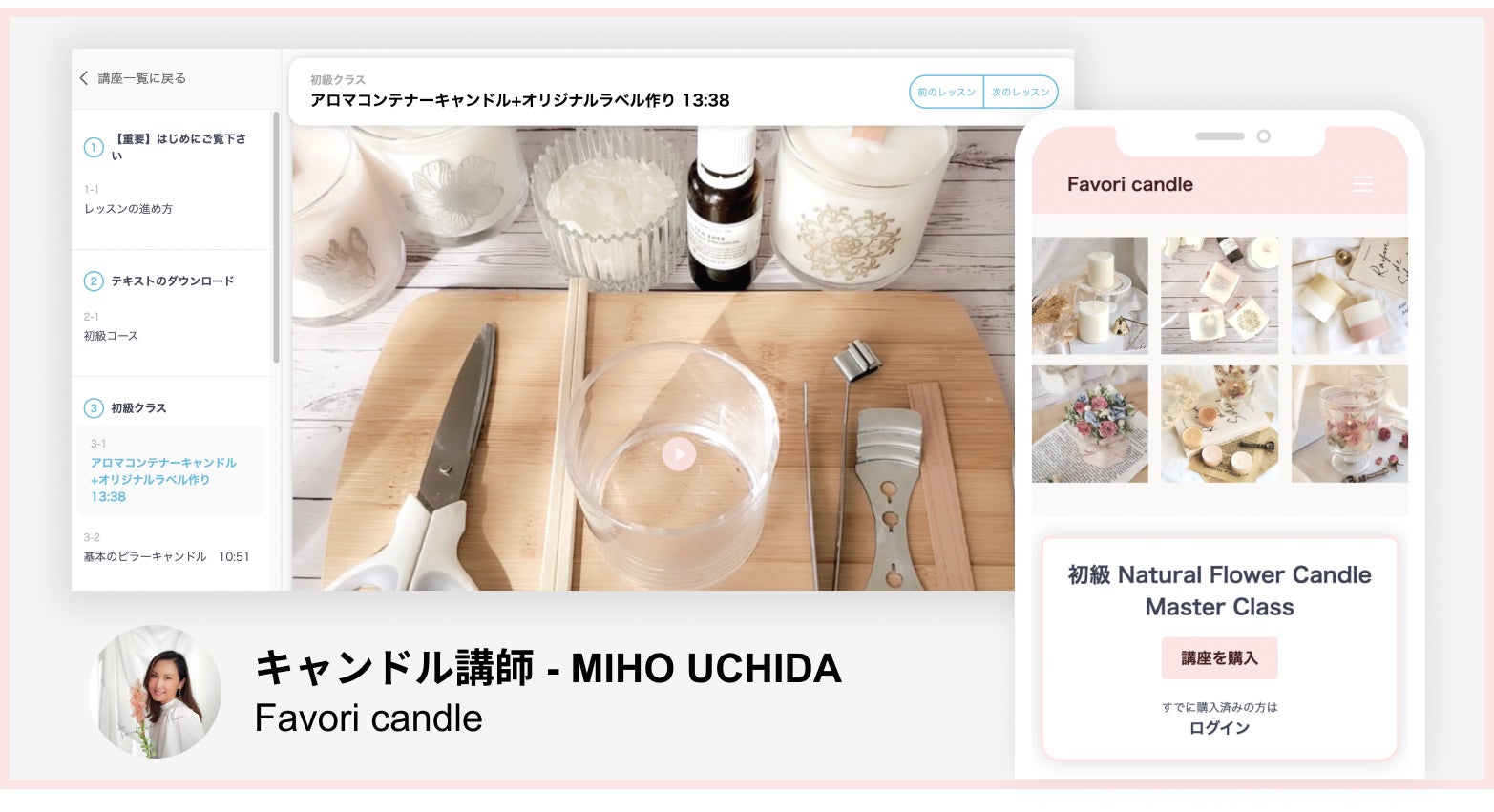
Task: Click Miho Uchida's profile photo
Action: pyautogui.click(x=155, y=692)
